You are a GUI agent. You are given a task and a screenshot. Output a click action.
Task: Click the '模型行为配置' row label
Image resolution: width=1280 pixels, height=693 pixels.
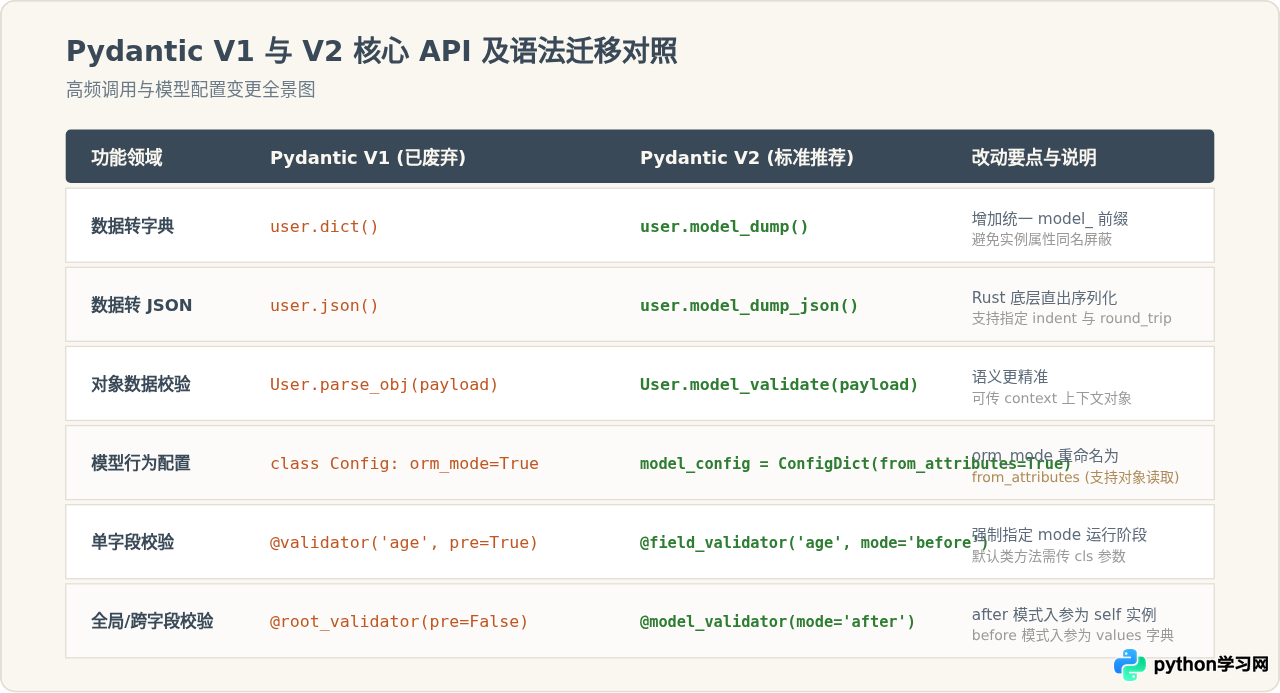(141, 463)
